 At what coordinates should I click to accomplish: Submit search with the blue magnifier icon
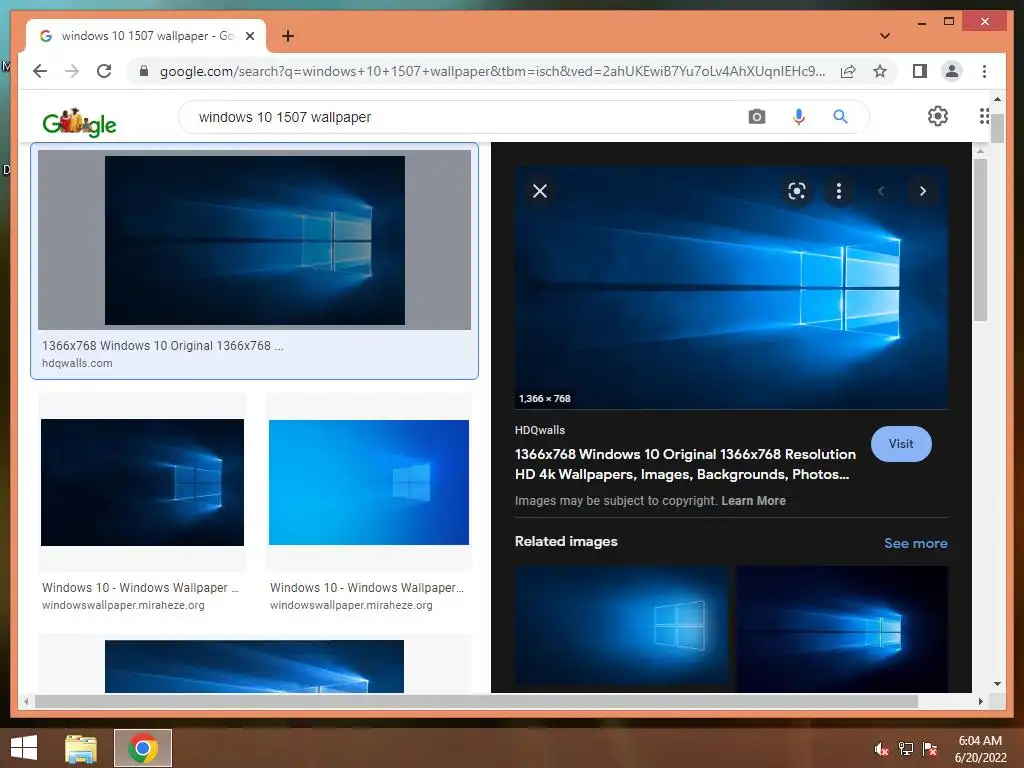point(840,117)
